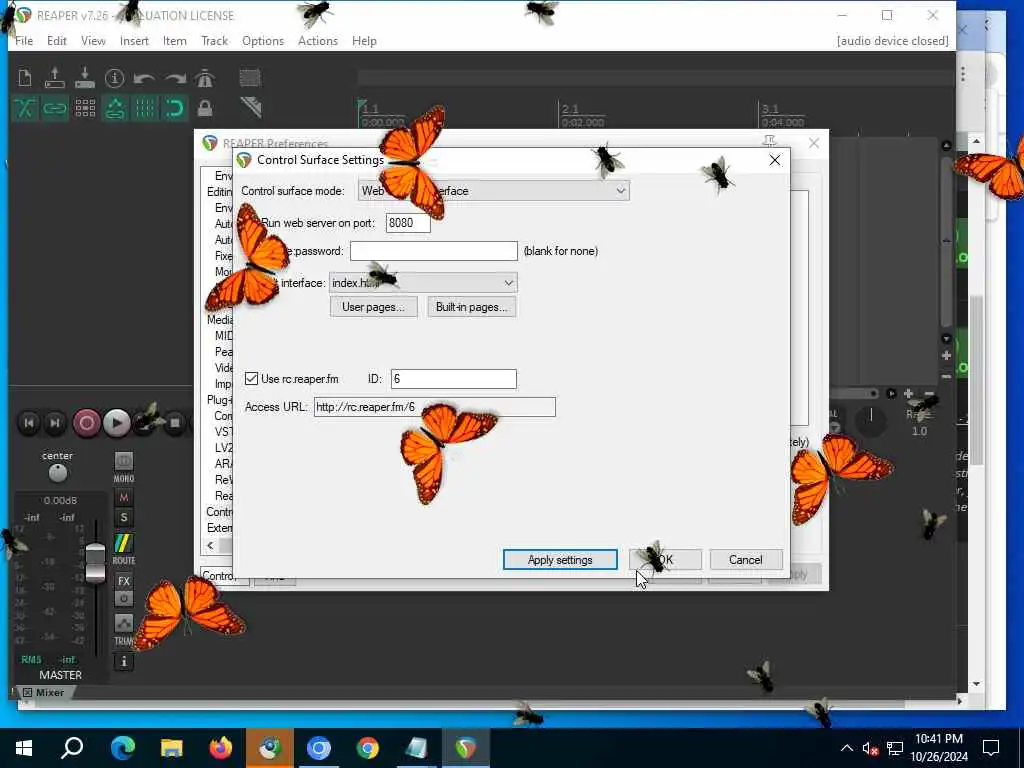The image size is (1024, 768).
Task: Open the Edit menu
Action: (57, 40)
